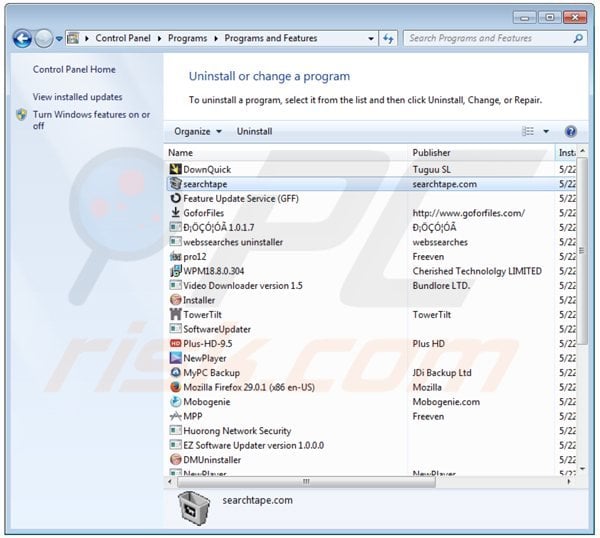
Task: Click the Installer program icon
Action: point(175,300)
